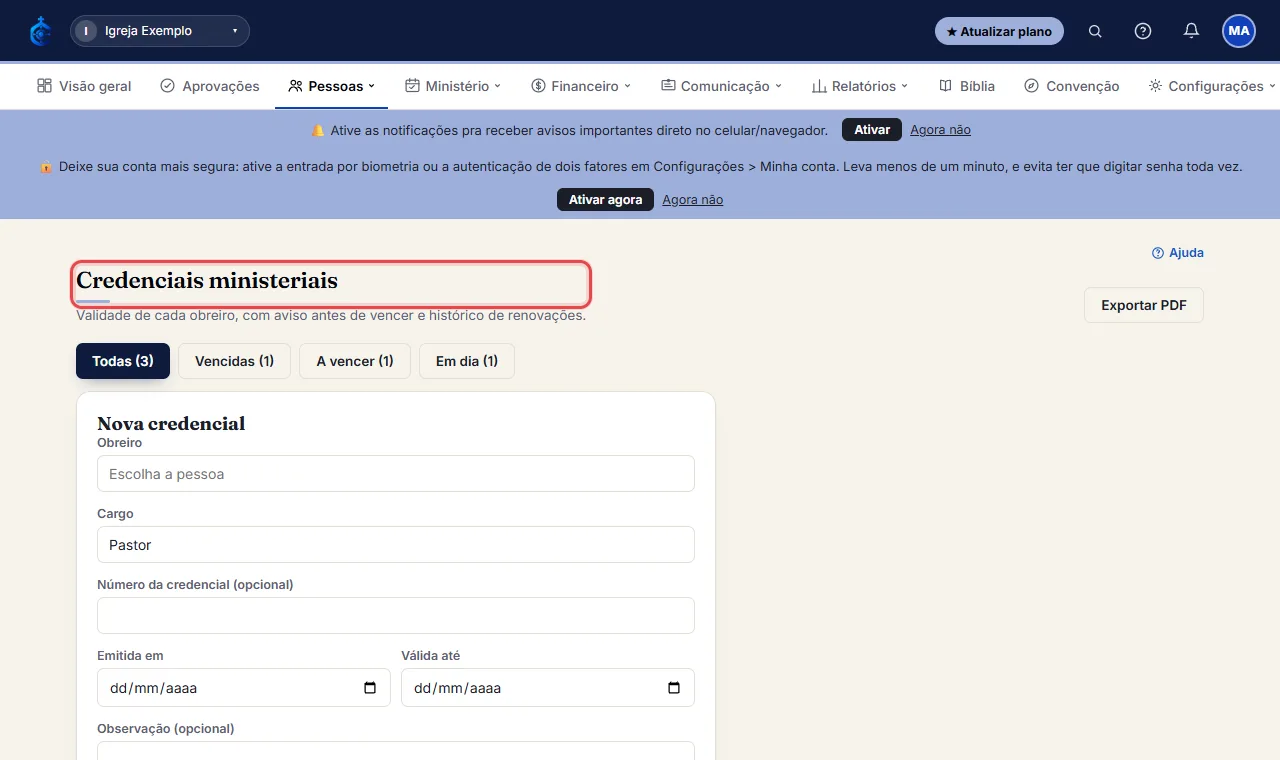The height and width of the screenshot is (760, 1280).
Task: Dismiss security banner with Agora não
Action: click(692, 200)
